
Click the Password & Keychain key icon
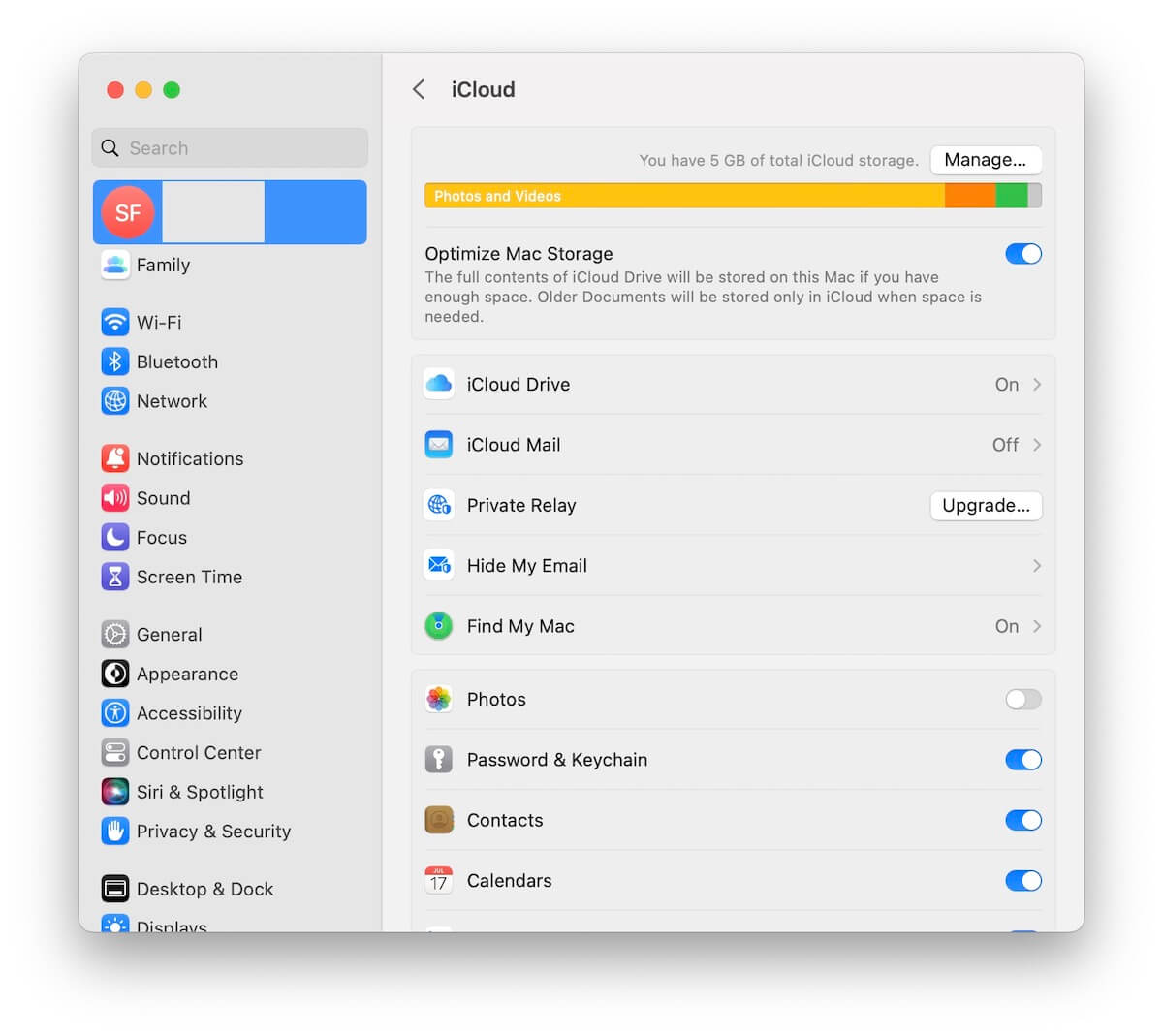[439, 760]
